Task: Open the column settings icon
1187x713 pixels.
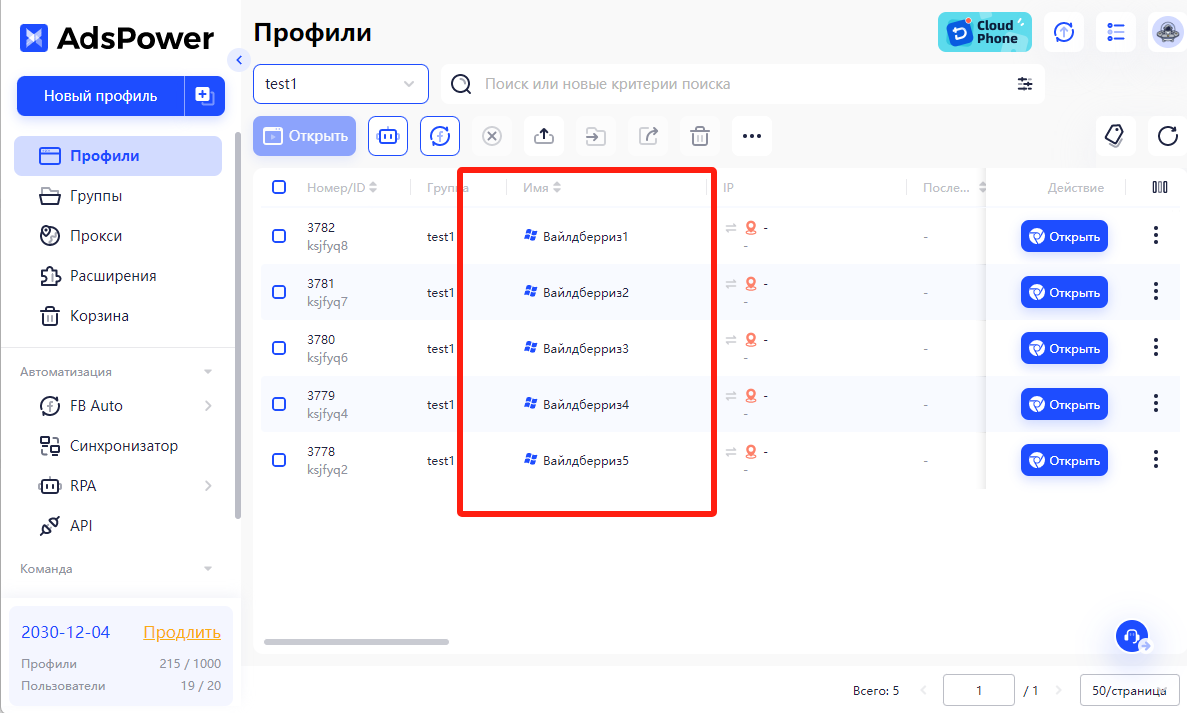Action: pos(1160,187)
